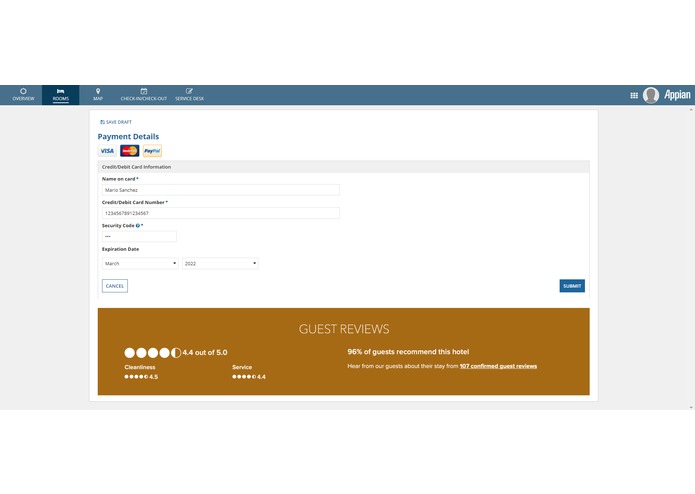This screenshot has width=695, height=494.
Task: Click 96% of guests recommend text
Action: (408, 352)
